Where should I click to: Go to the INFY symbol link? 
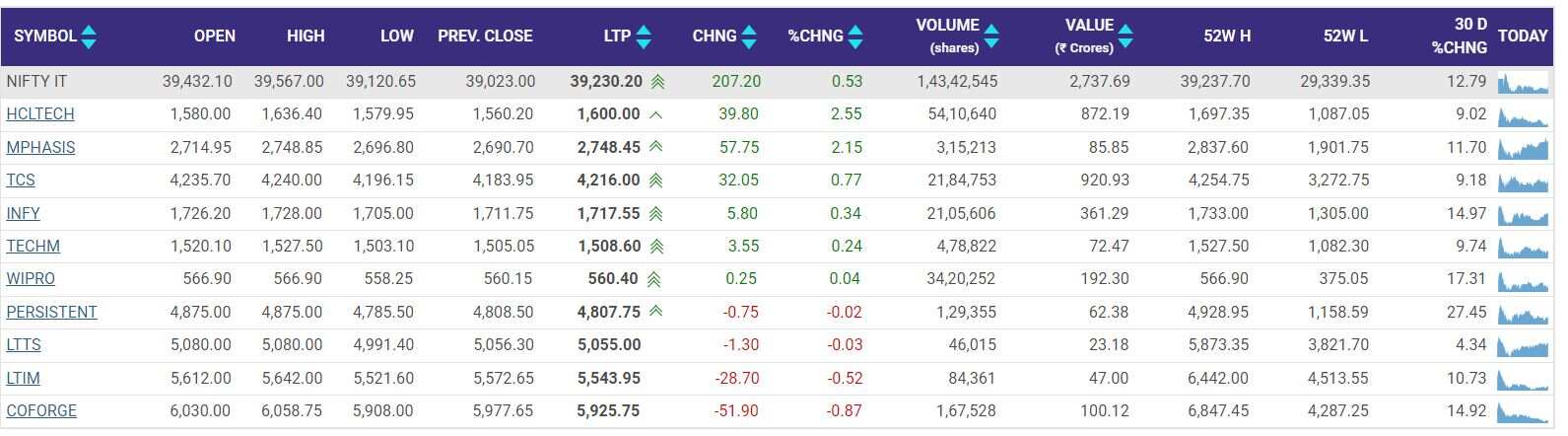pos(24,214)
